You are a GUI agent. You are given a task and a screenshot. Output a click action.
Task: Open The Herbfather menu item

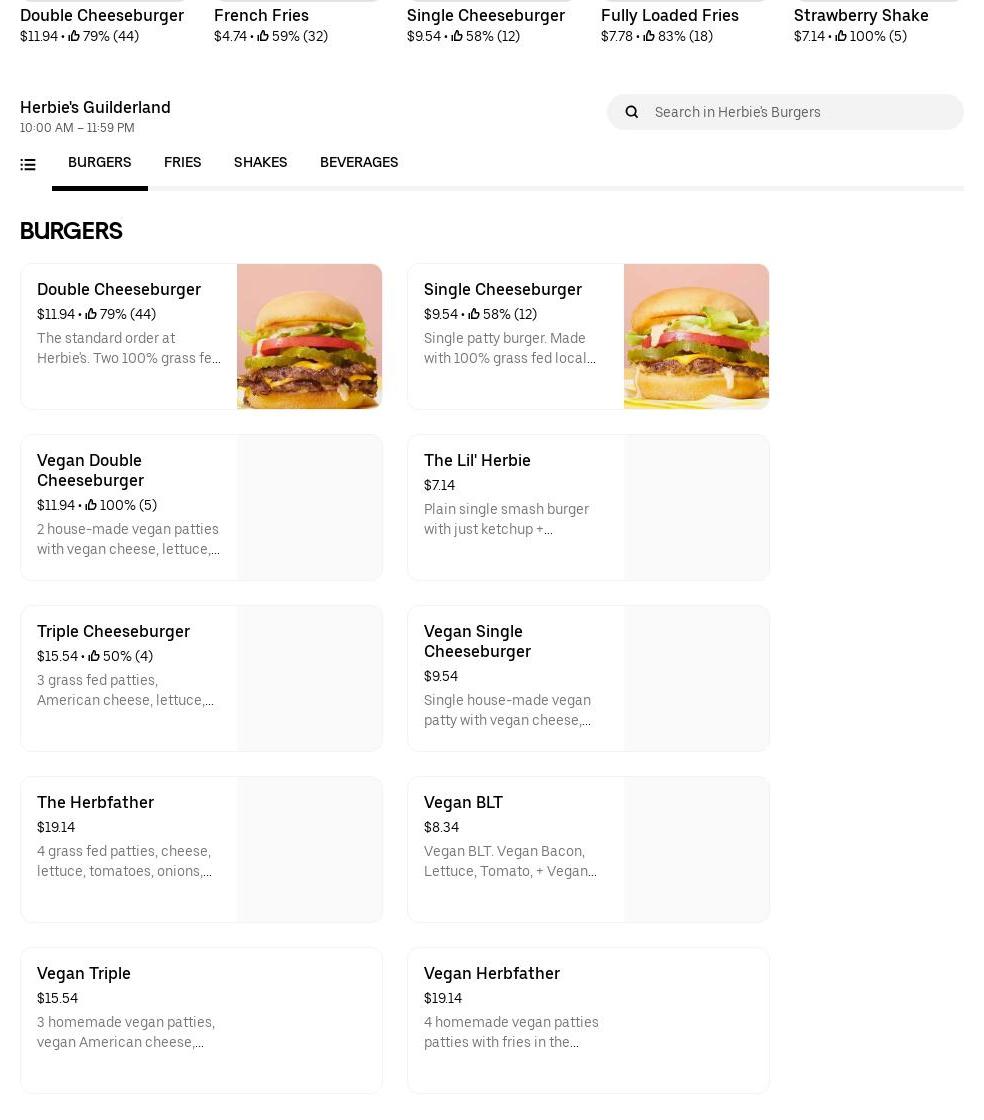tap(201, 849)
